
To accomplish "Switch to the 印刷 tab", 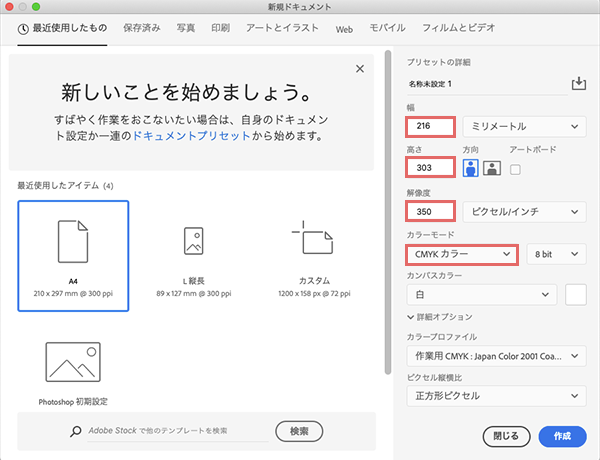I will tap(220, 28).
